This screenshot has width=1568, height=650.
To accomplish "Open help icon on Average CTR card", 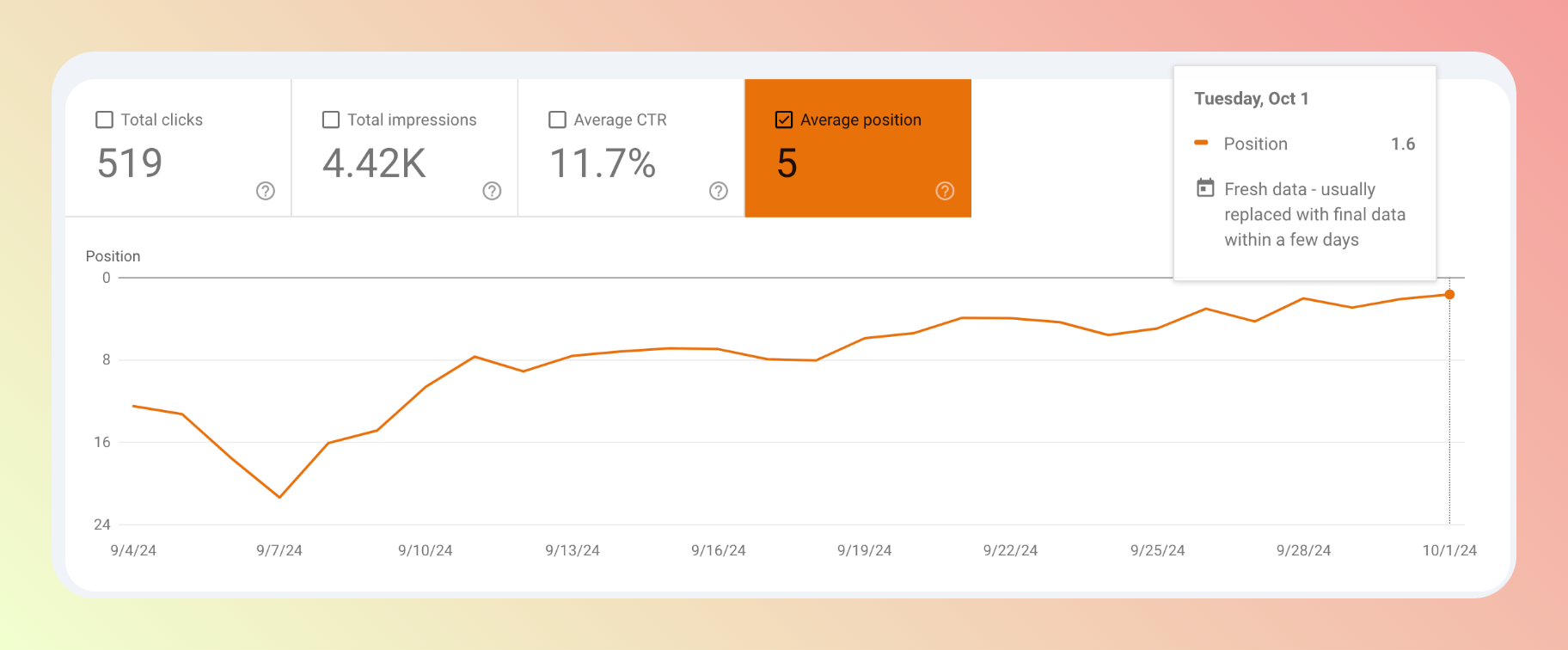I will pos(719,191).
